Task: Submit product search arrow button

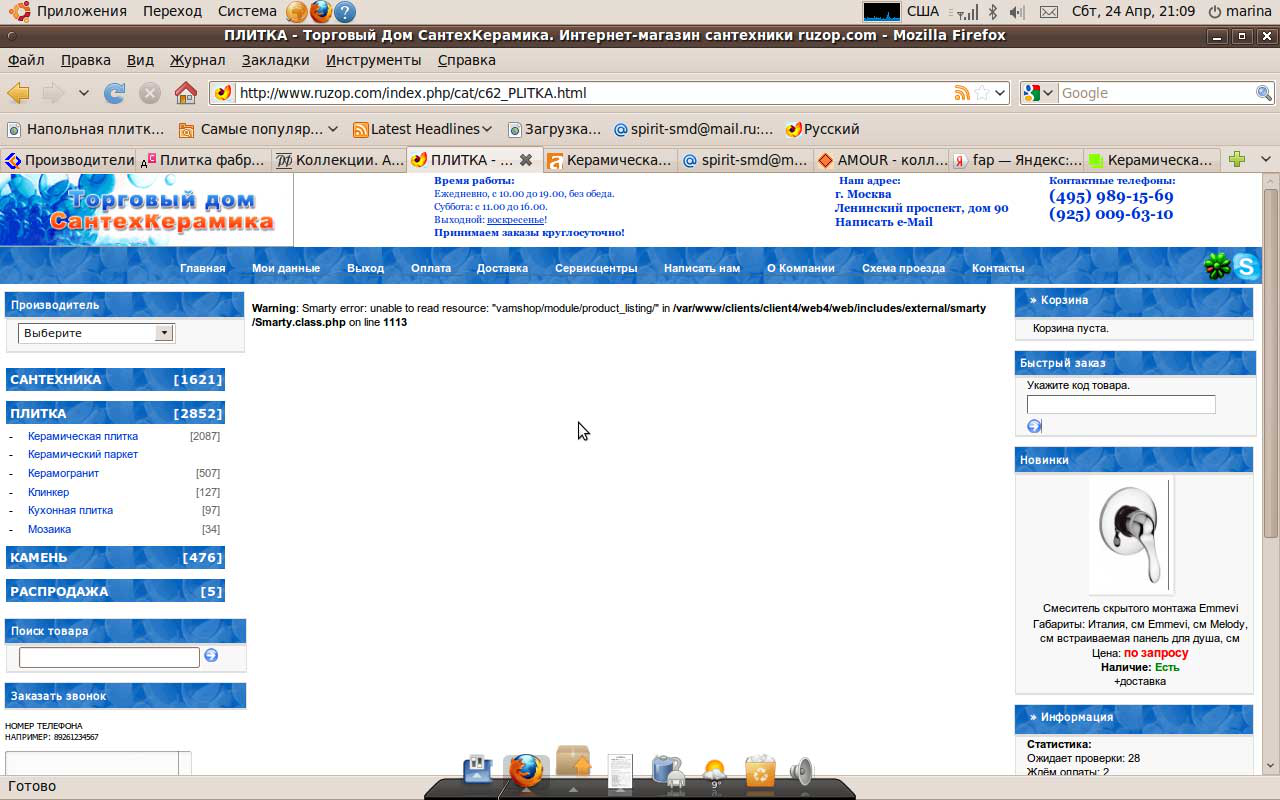Action: point(211,656)
